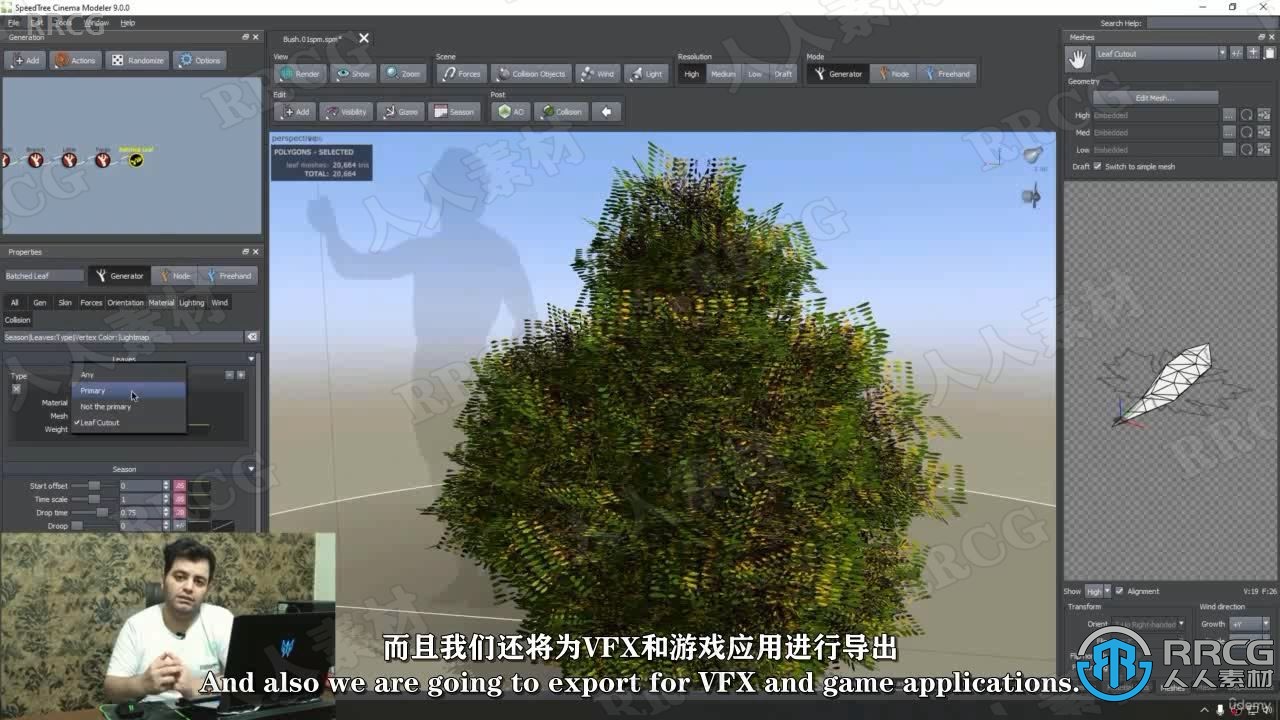Open the Show High dropdown
The image size is (1280, 720).
pos(1097,591)
